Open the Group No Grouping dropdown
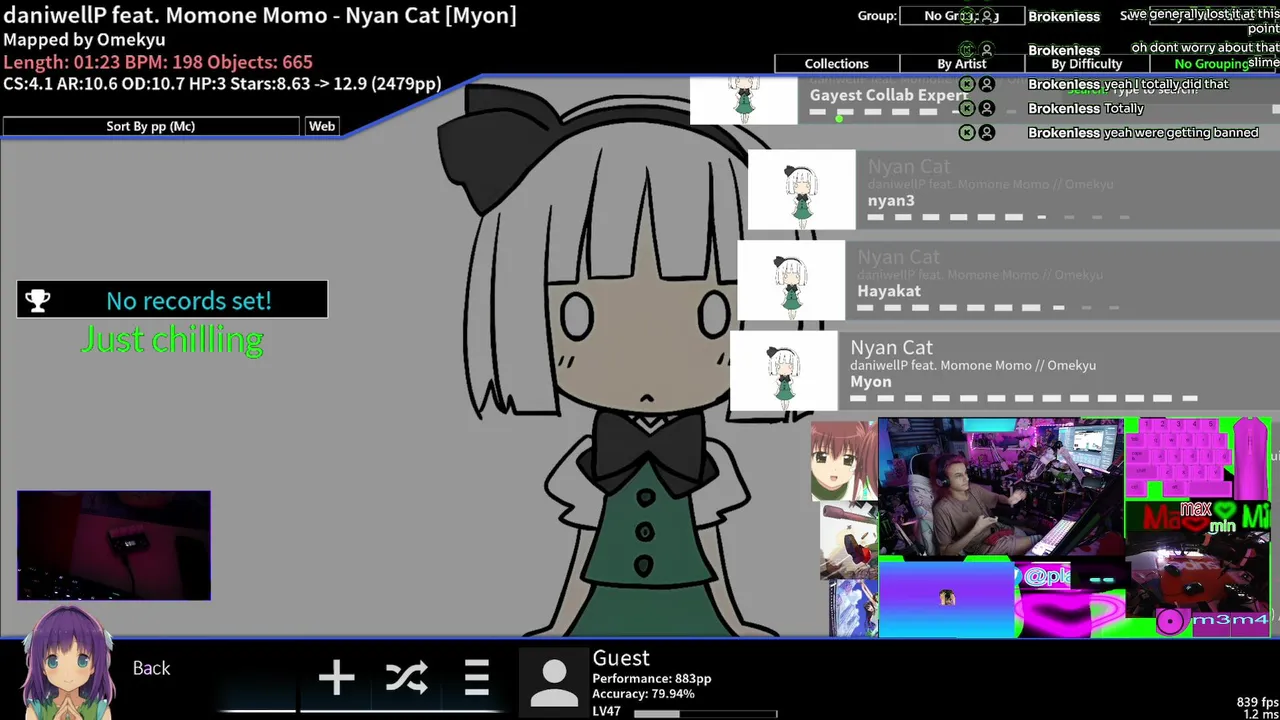The image size is (1280, 720). pyautogui.click(x=962, y=16)
